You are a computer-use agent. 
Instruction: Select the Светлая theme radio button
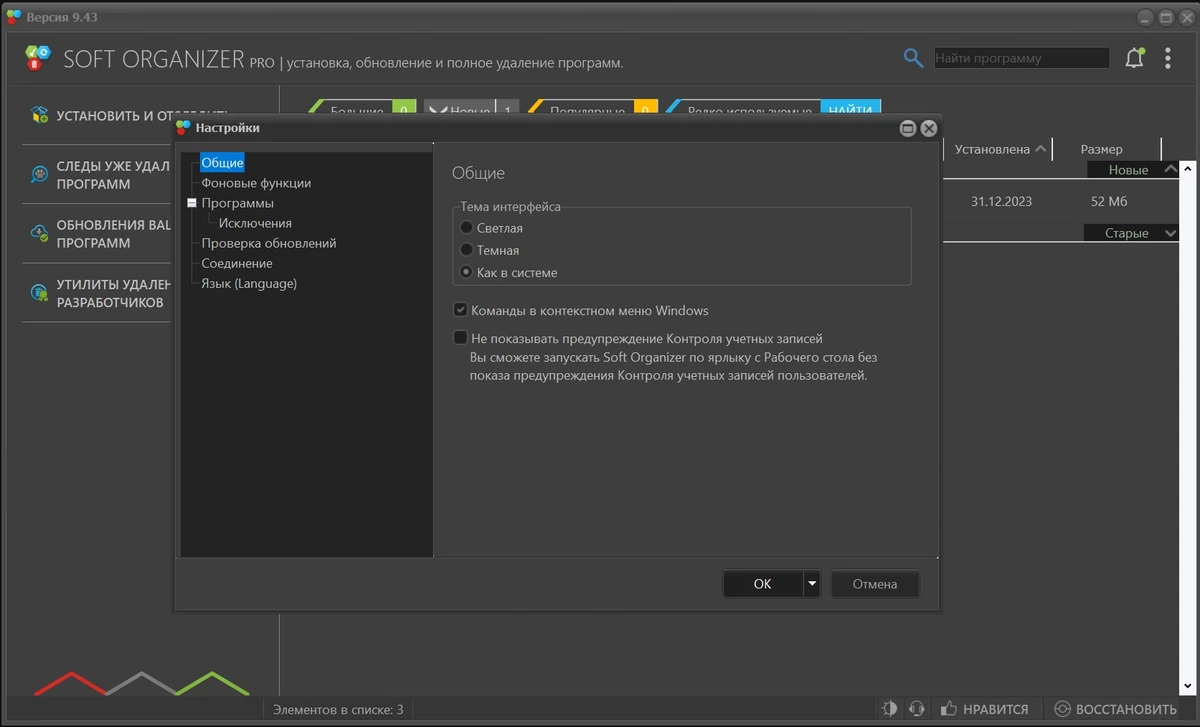466,228
